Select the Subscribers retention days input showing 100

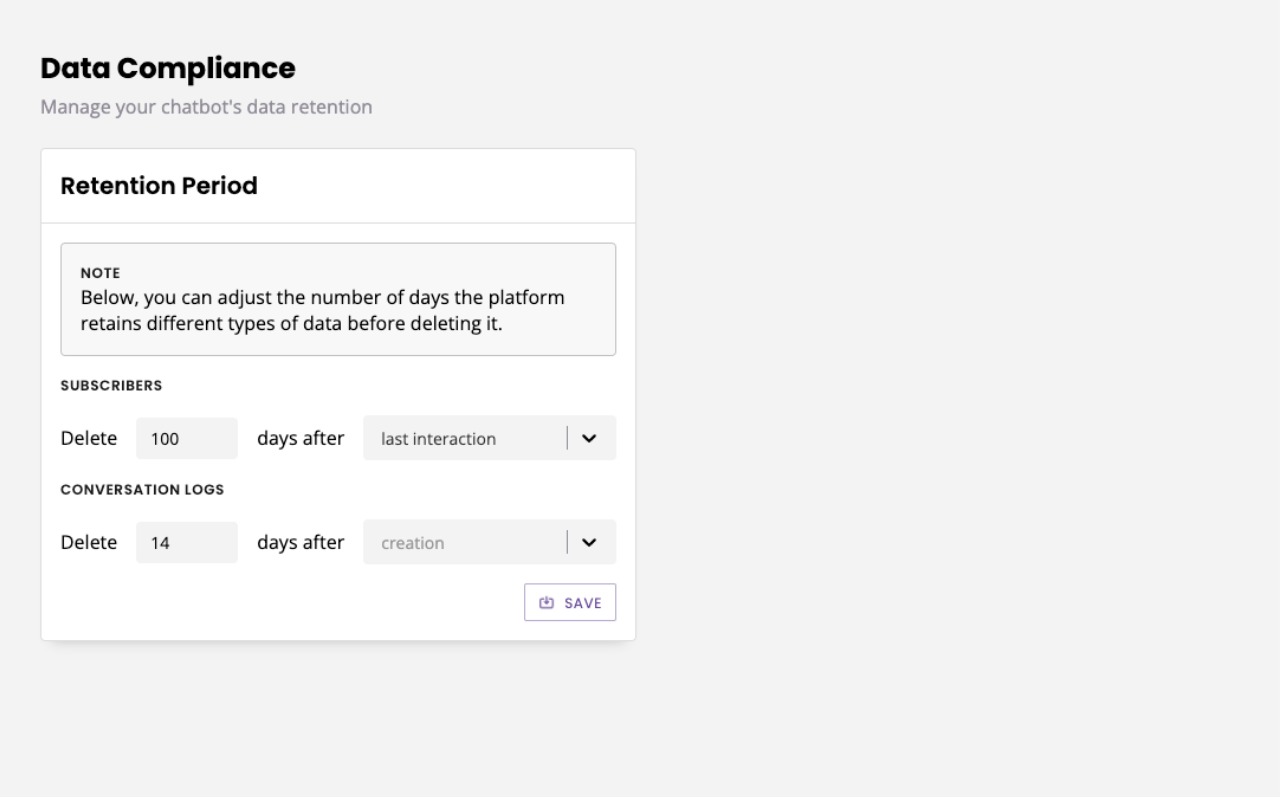click(x=187, y=438)
